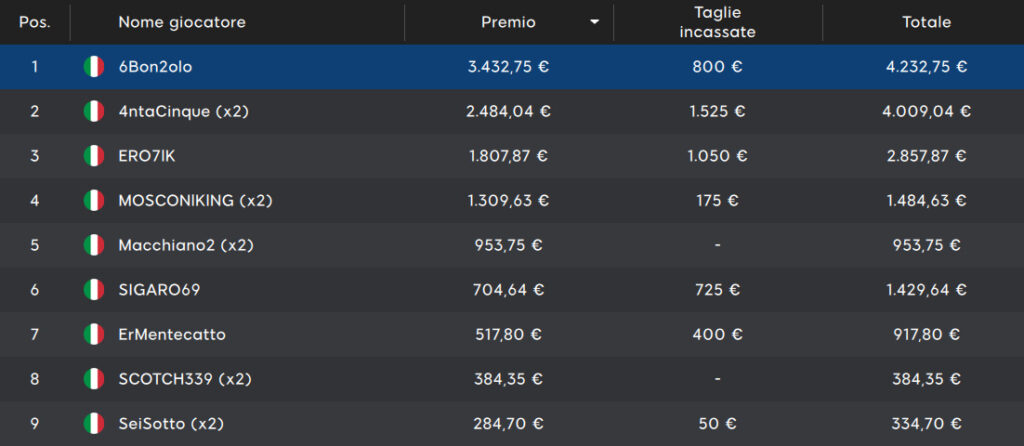Sort by the Taglie incassate column header
Image resolution: width=1024 pixels, height=446 pixels.
click(718, 22)
